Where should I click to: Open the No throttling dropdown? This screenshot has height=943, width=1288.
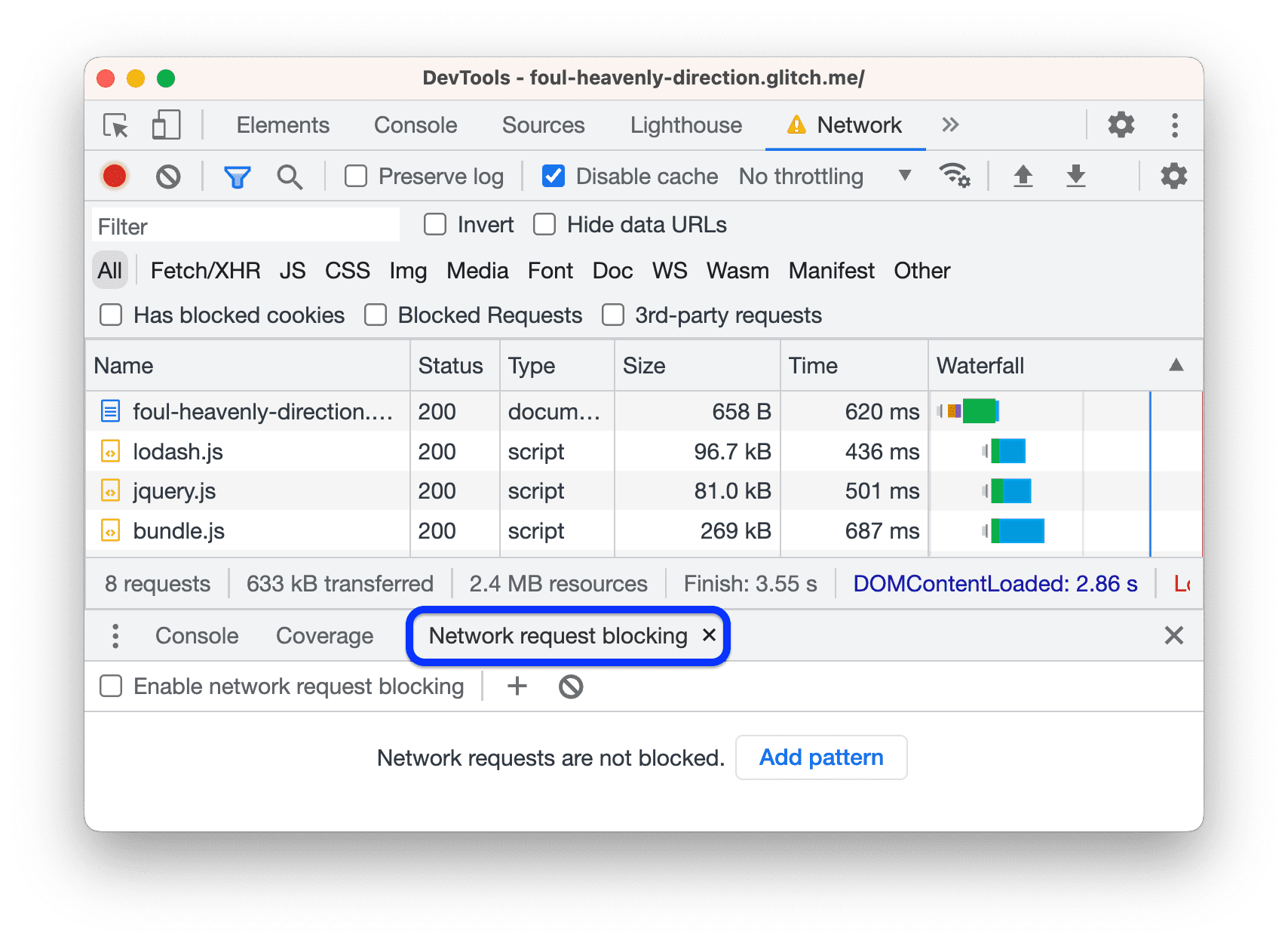pos(825,177)
